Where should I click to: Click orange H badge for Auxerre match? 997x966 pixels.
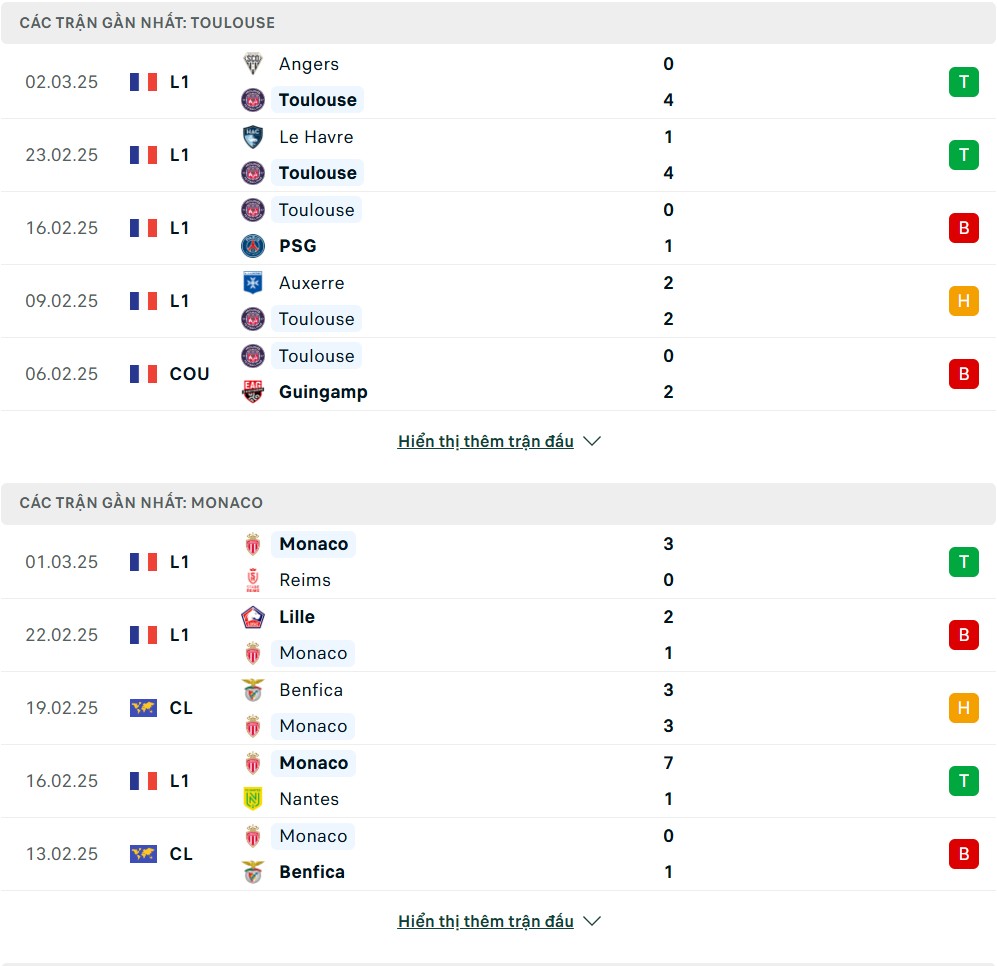click(963, 301)
